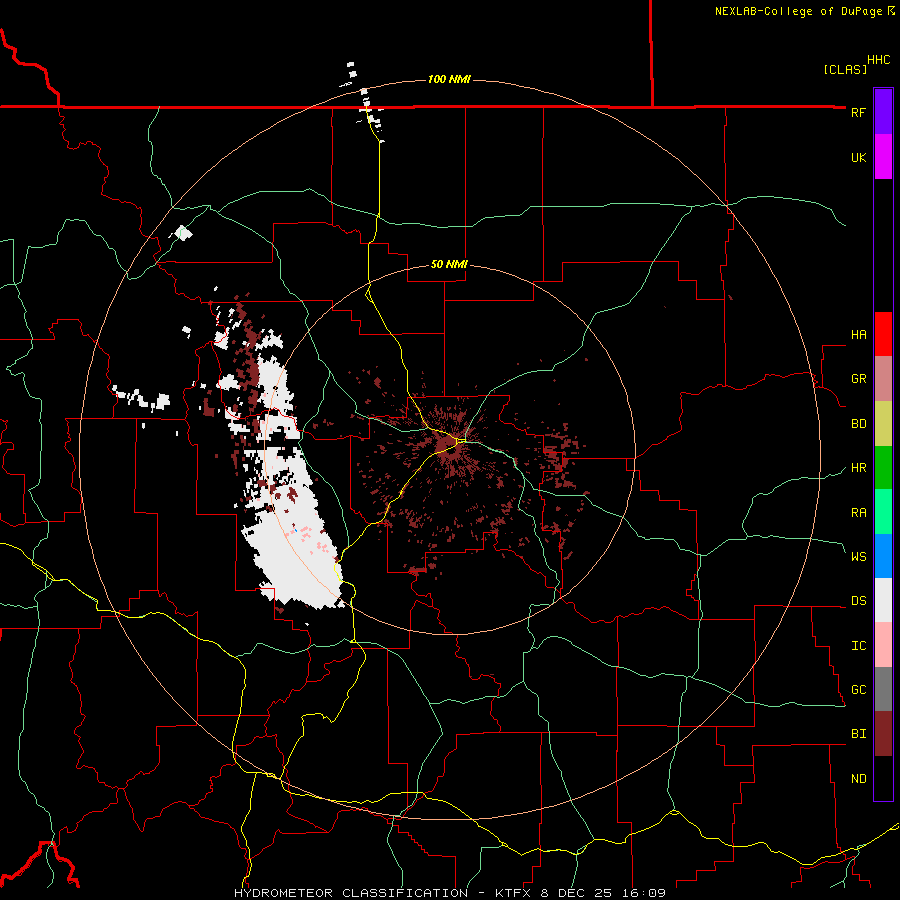Click the UK legend label

click(x=858, y=157)
